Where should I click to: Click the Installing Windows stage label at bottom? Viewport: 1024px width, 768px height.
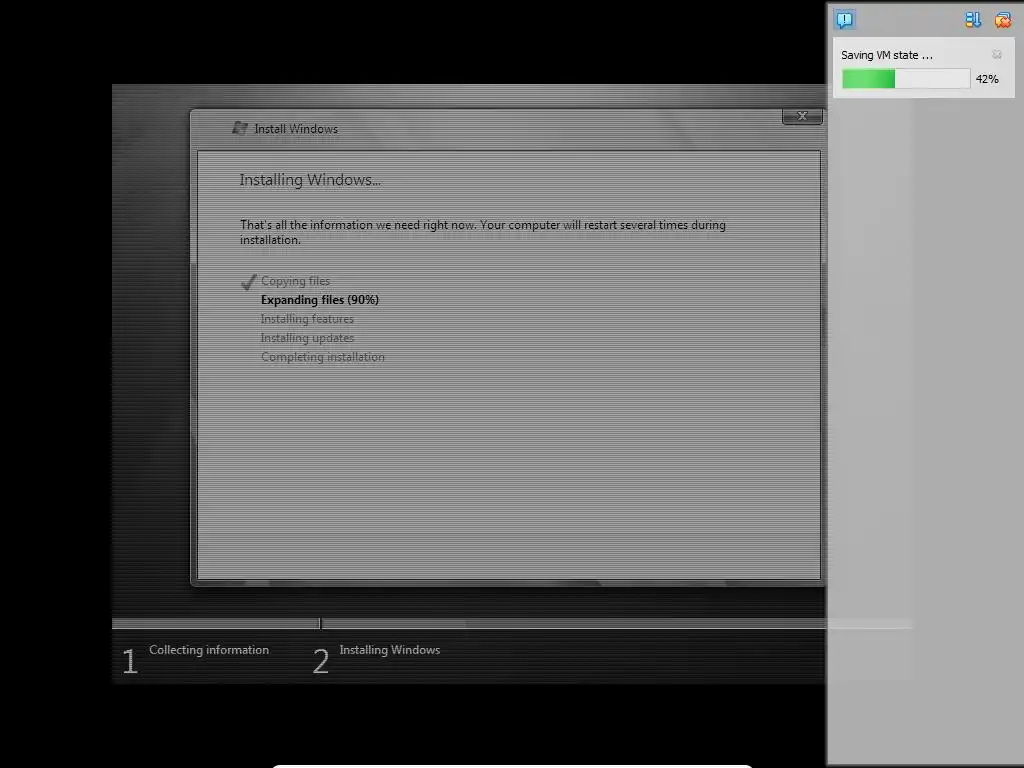(x=390, y=650)
